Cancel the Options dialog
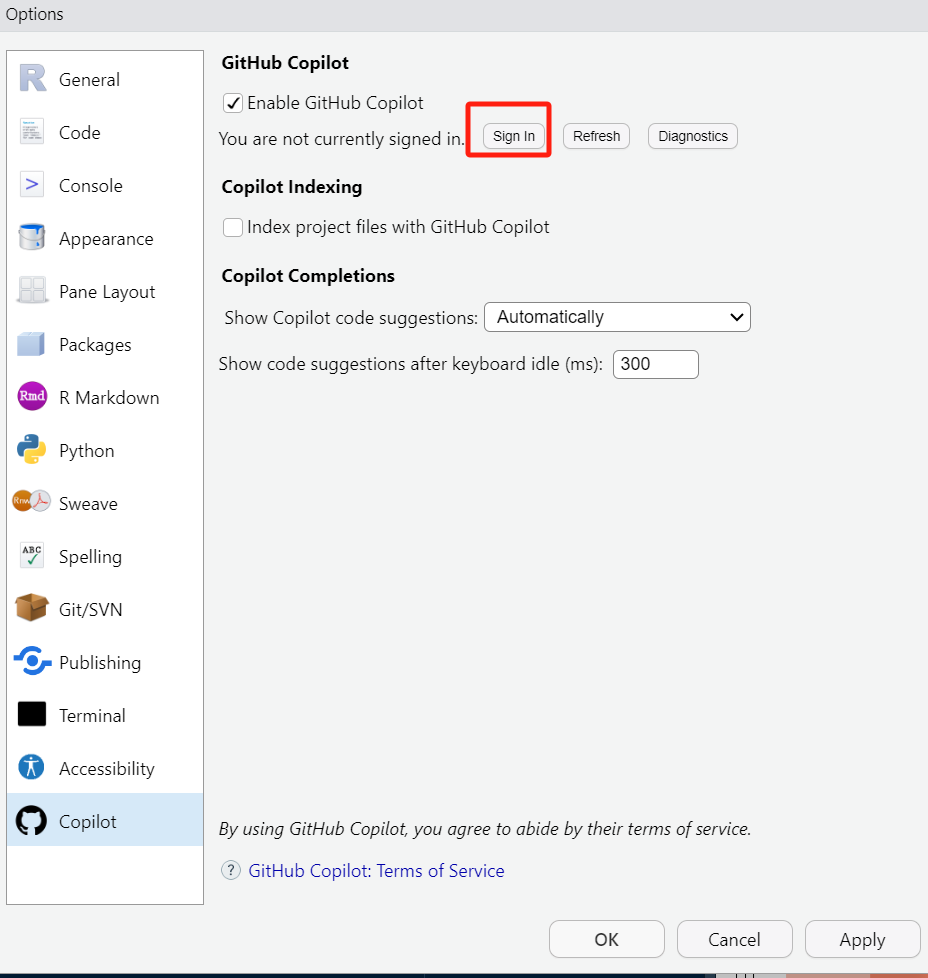The width and height of the screenshot is (928, 978). (x=735, y=939)
